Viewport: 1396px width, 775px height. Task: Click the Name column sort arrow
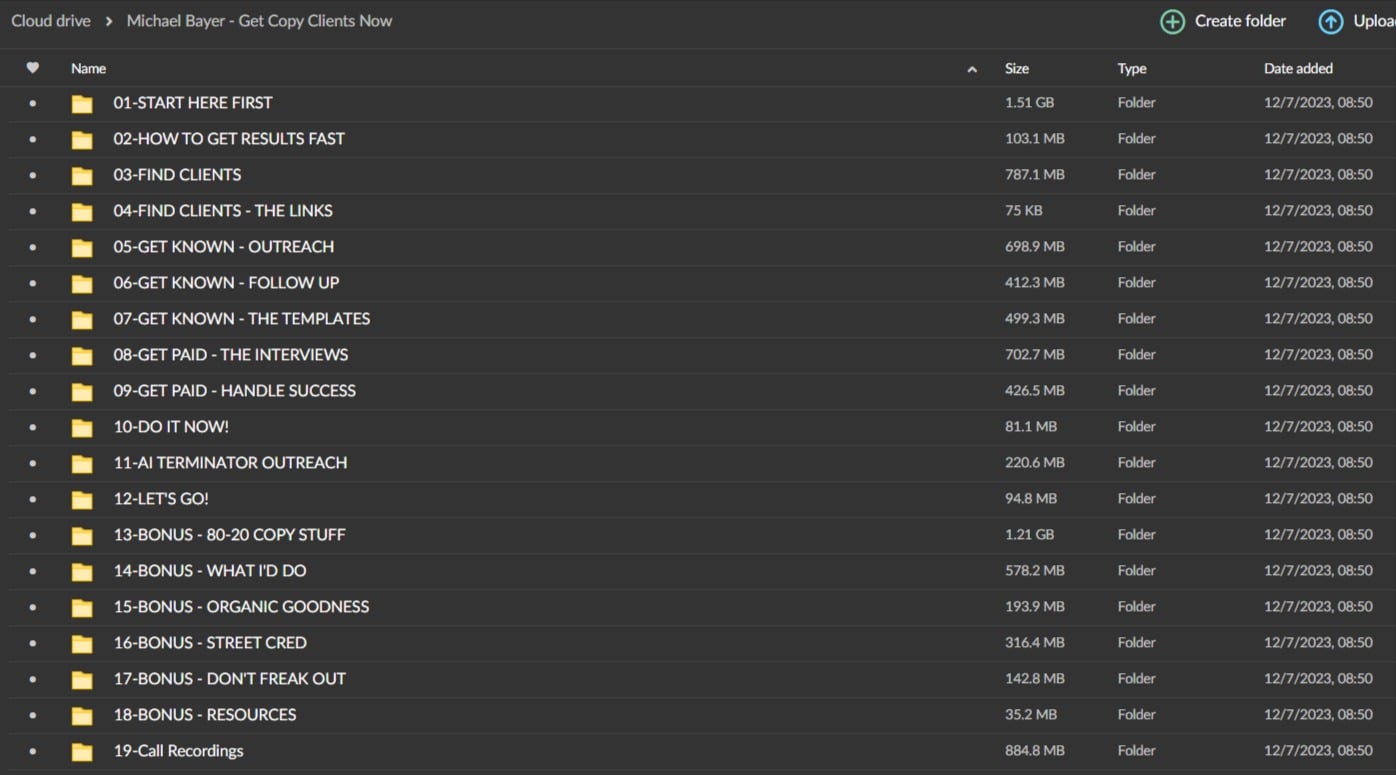click(x=972, y=69)
